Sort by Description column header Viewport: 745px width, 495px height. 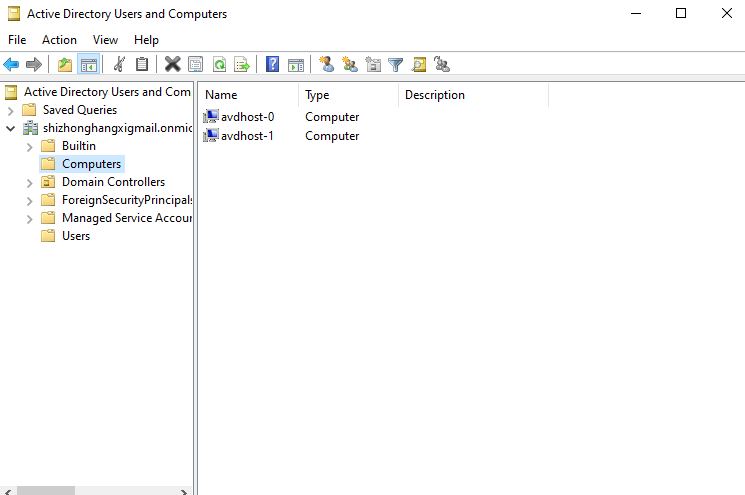(x=473, y=95)
